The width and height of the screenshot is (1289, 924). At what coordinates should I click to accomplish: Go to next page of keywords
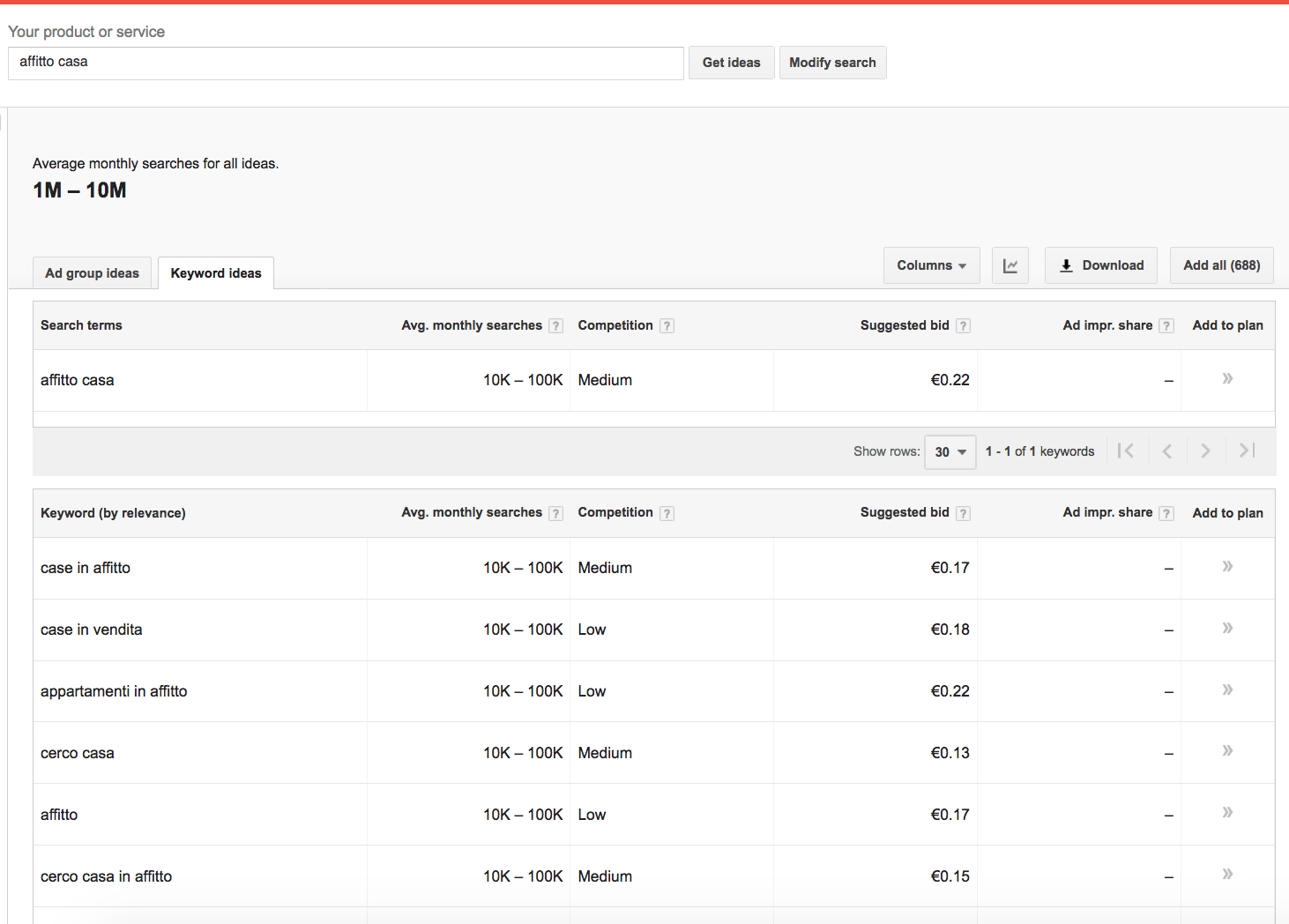click(1205, 451)
